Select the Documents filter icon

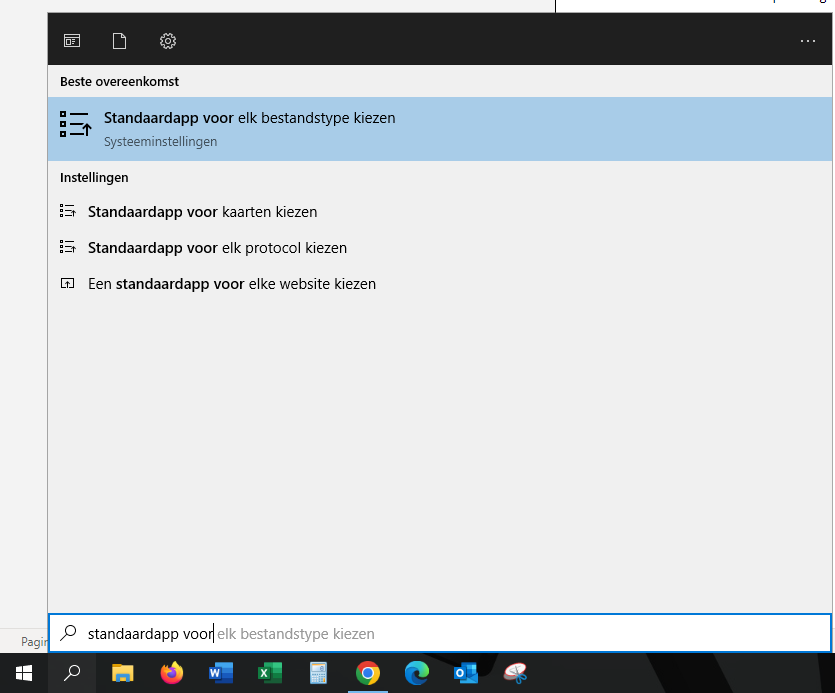pyautogui.click(x=120, y=41)
